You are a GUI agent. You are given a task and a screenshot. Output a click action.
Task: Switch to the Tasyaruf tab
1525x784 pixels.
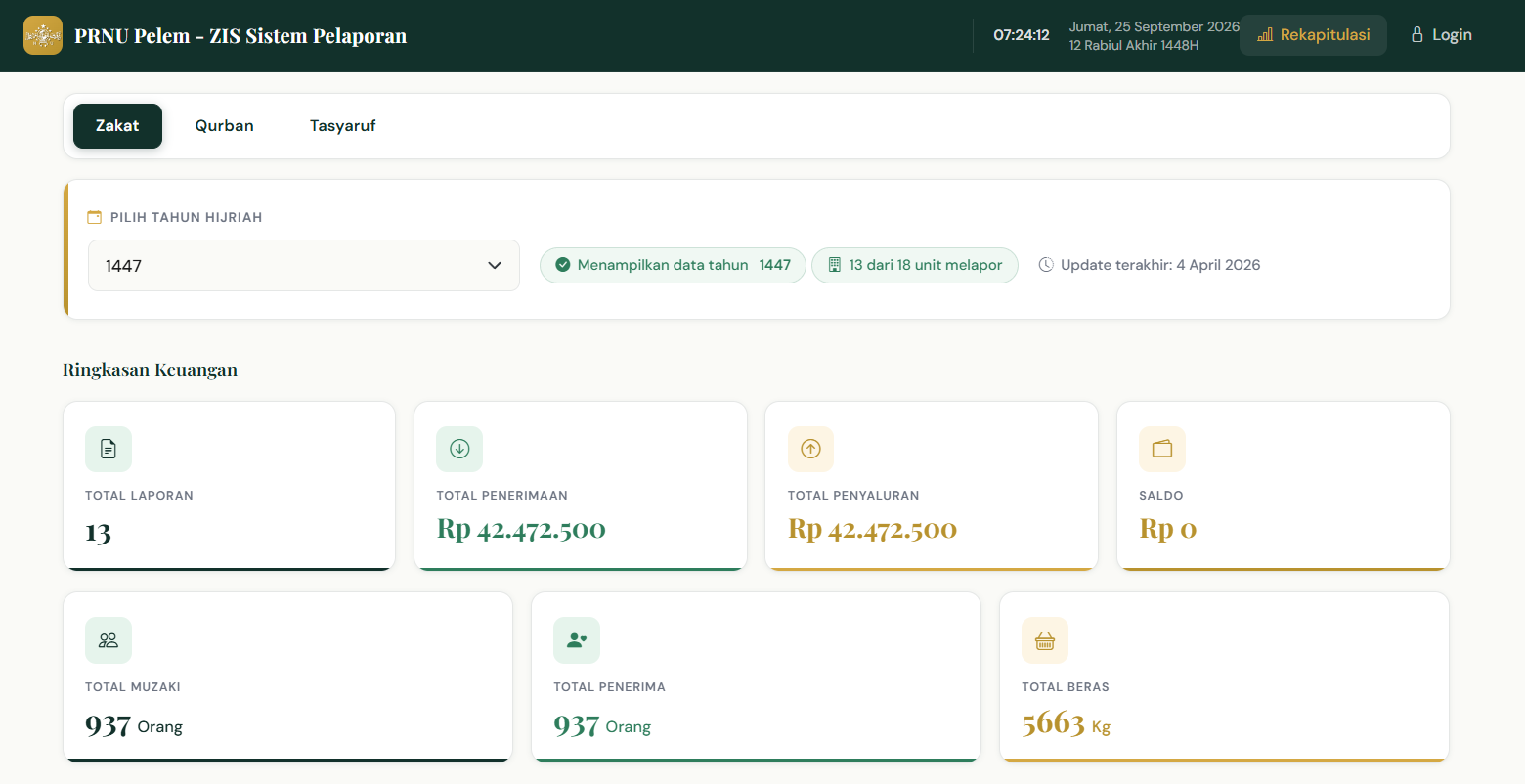343,126
